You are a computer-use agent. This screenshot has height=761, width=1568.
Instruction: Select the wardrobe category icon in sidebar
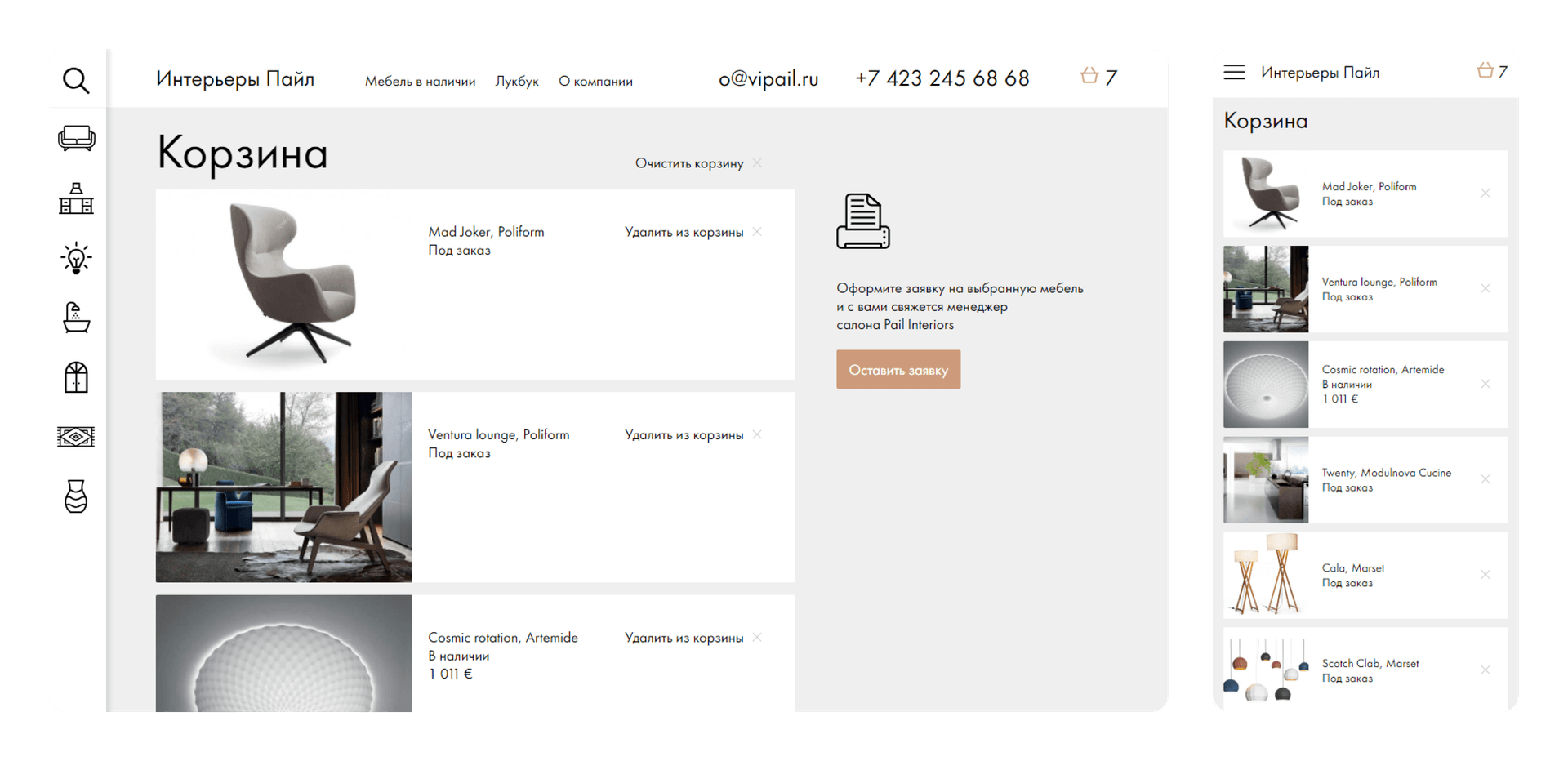76,377
